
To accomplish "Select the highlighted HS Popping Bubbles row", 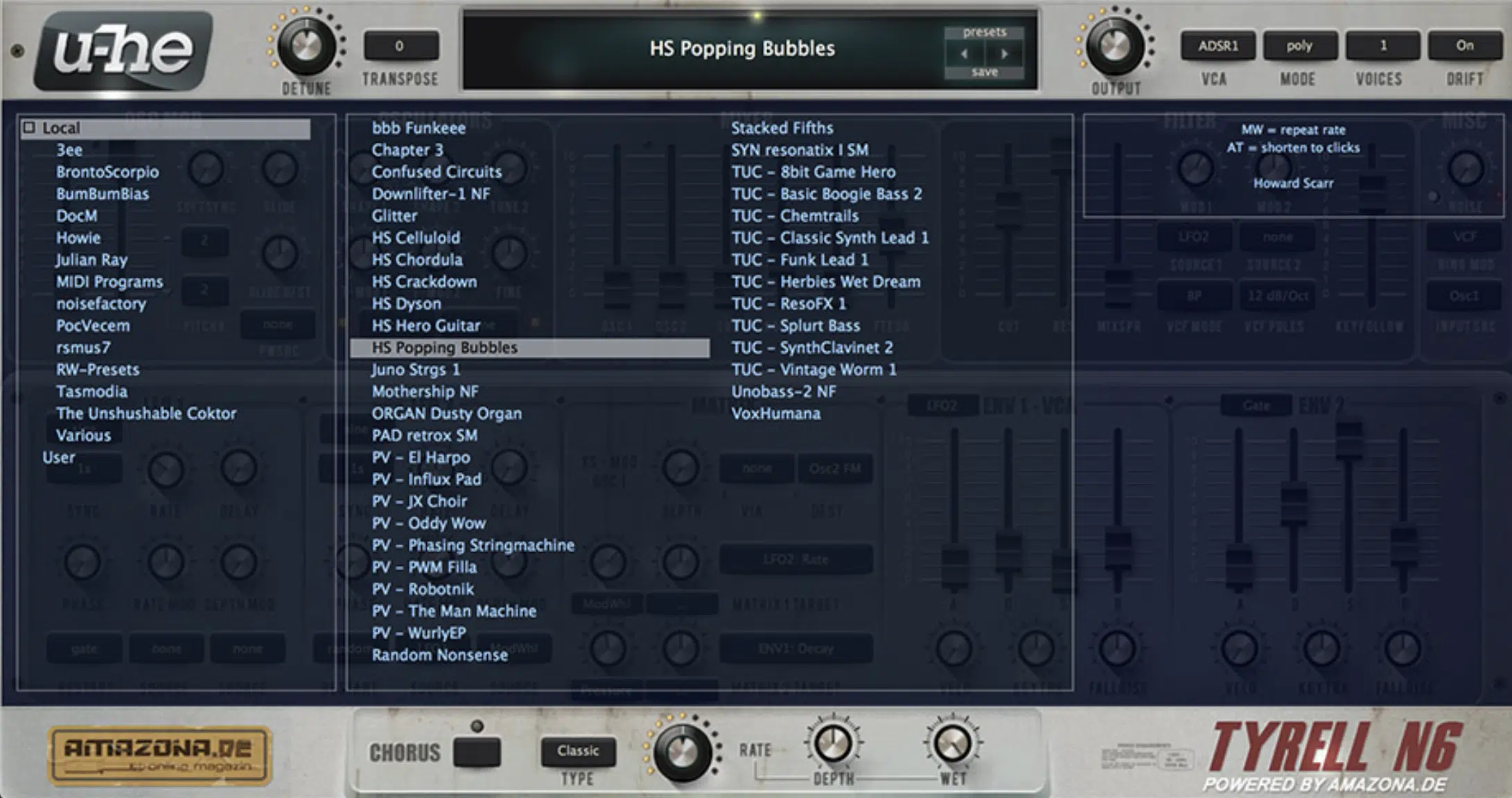I will (530, 348).
